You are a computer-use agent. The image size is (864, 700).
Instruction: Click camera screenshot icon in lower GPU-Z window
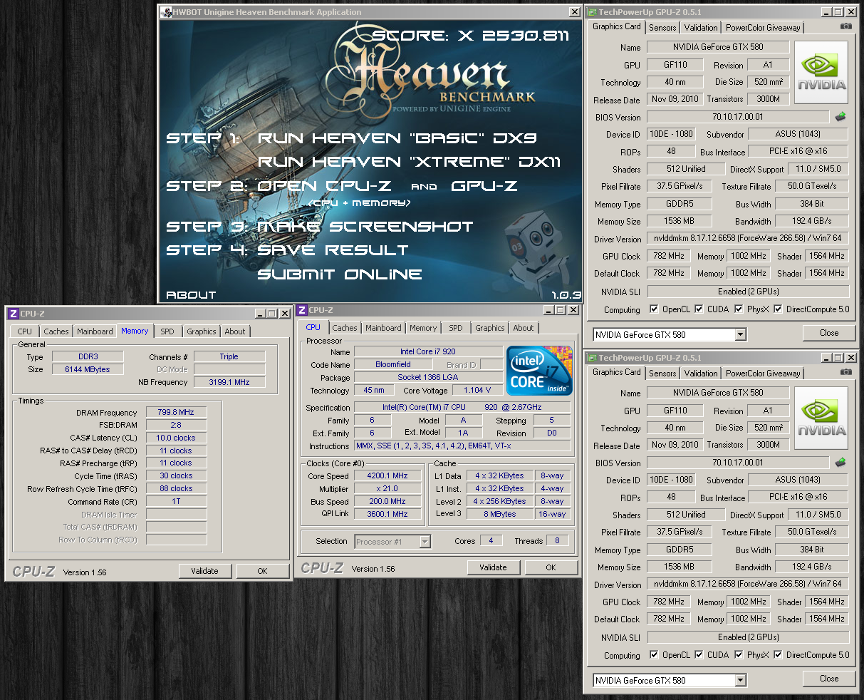(846, 372)
